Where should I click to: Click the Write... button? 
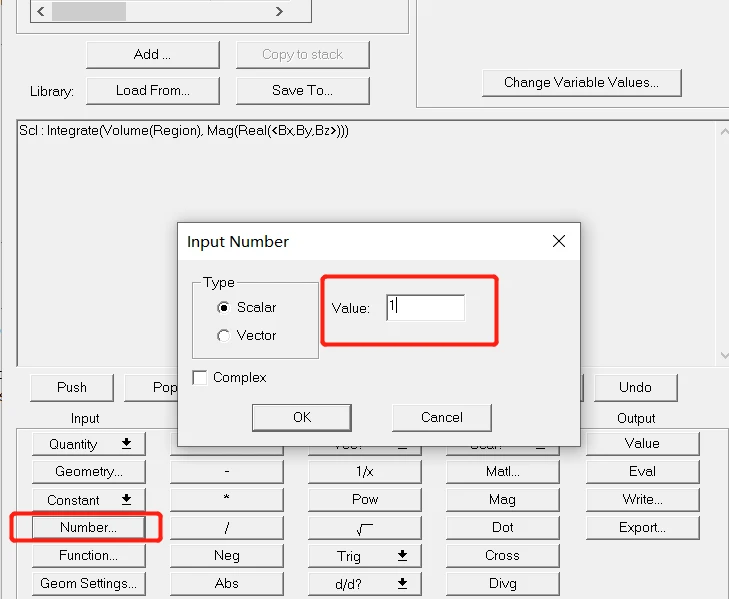[643, 499]
